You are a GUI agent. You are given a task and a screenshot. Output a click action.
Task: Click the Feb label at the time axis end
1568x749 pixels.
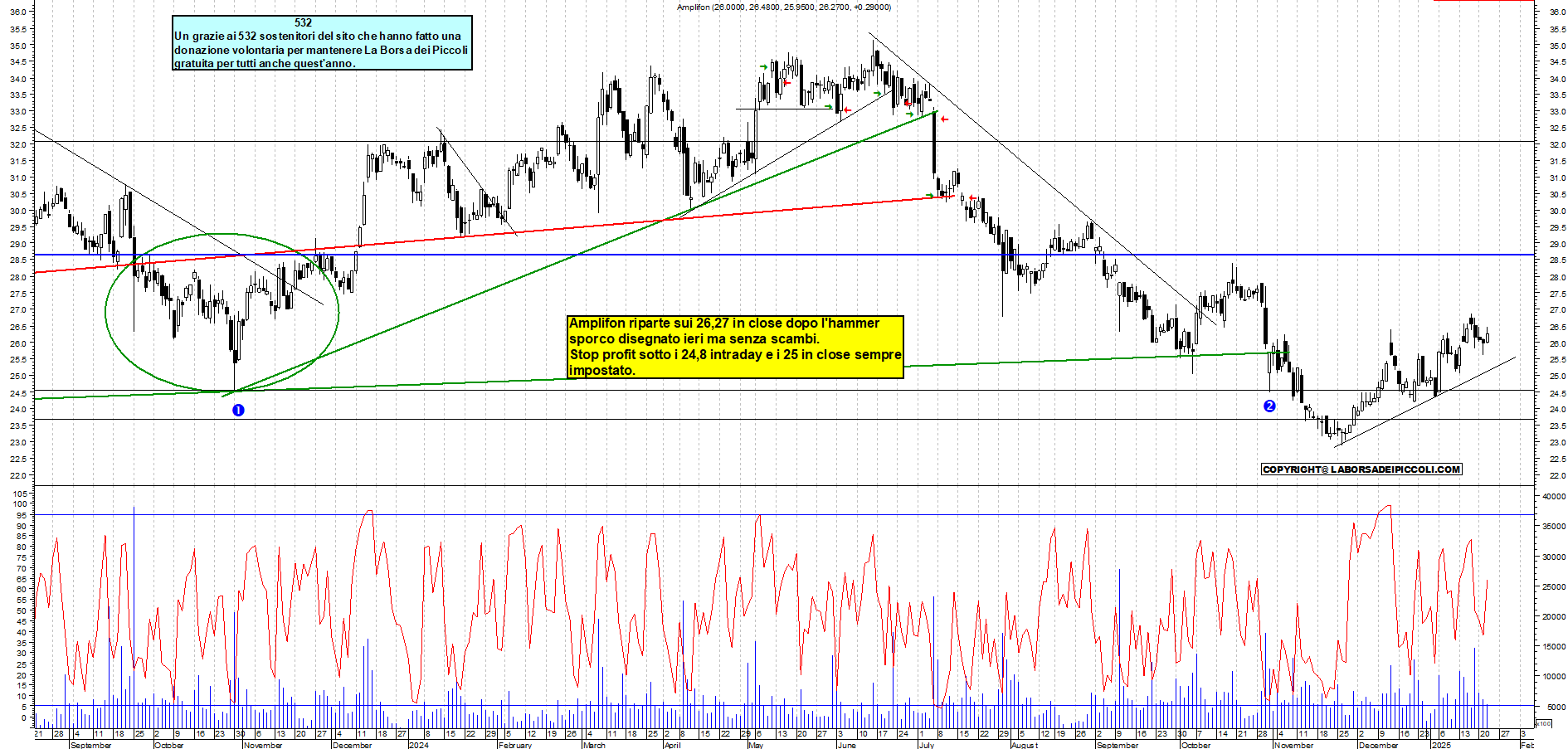(1527, 745)
